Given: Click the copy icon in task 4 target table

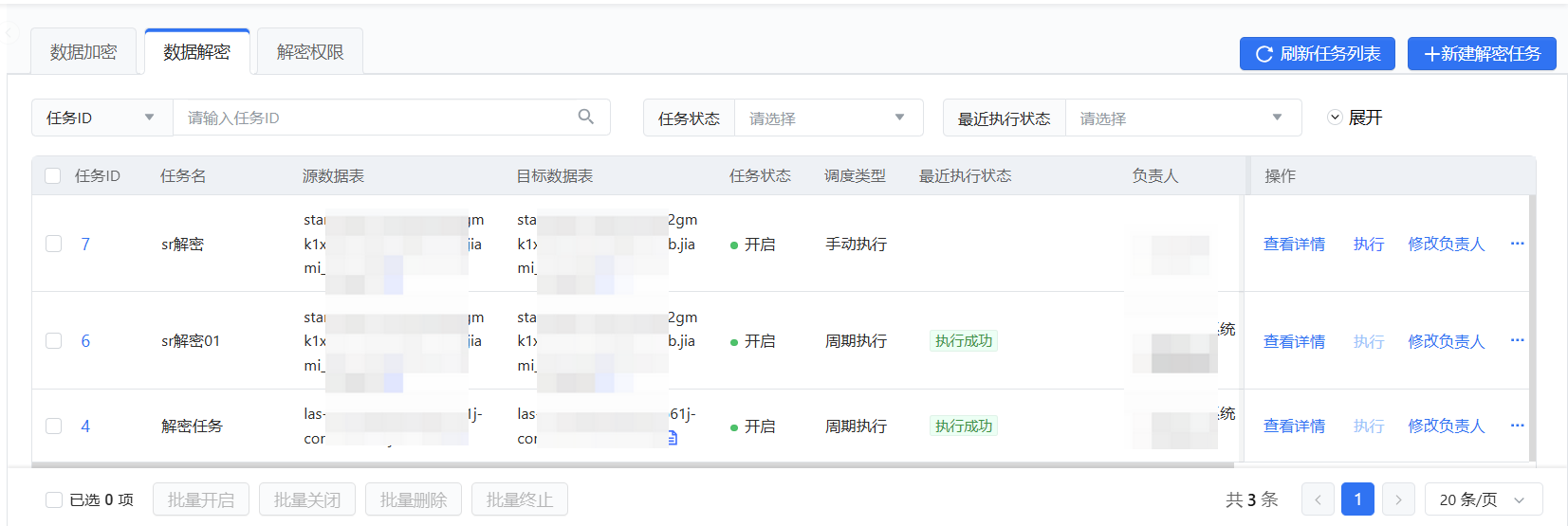Looking at the screenshot, I should pos(673,438).
